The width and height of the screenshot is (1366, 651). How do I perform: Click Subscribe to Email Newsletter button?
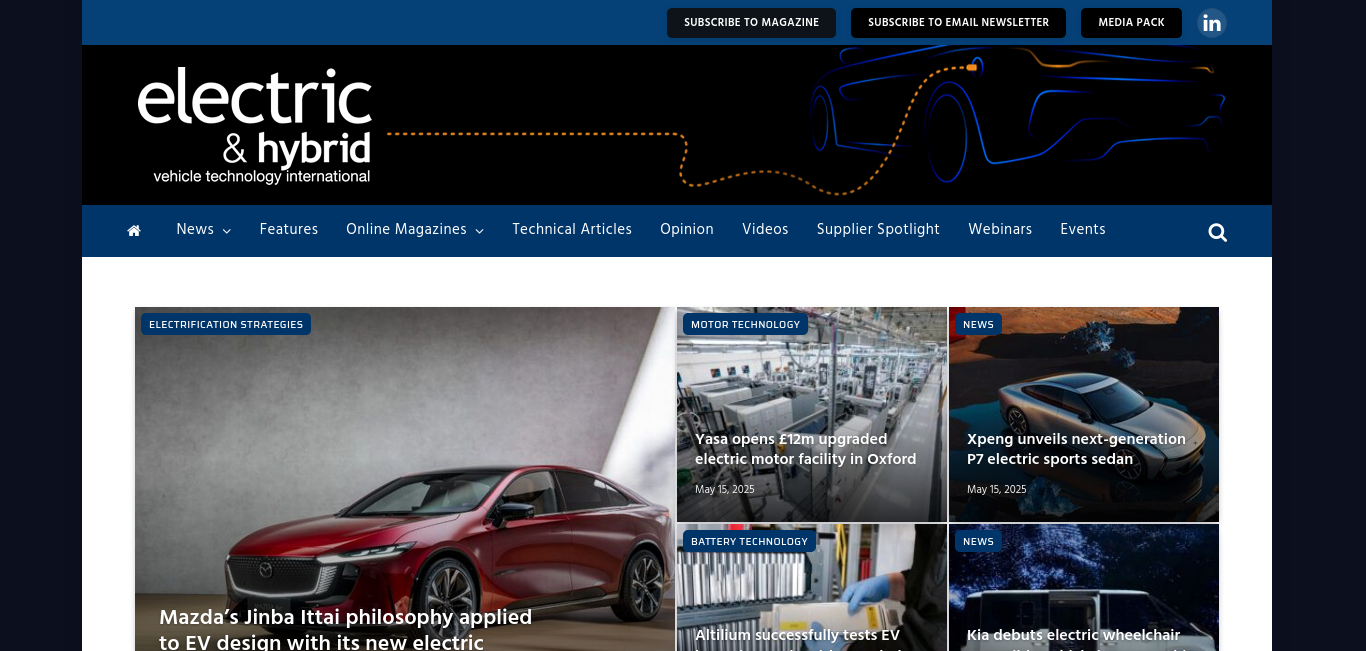(958, 23)
